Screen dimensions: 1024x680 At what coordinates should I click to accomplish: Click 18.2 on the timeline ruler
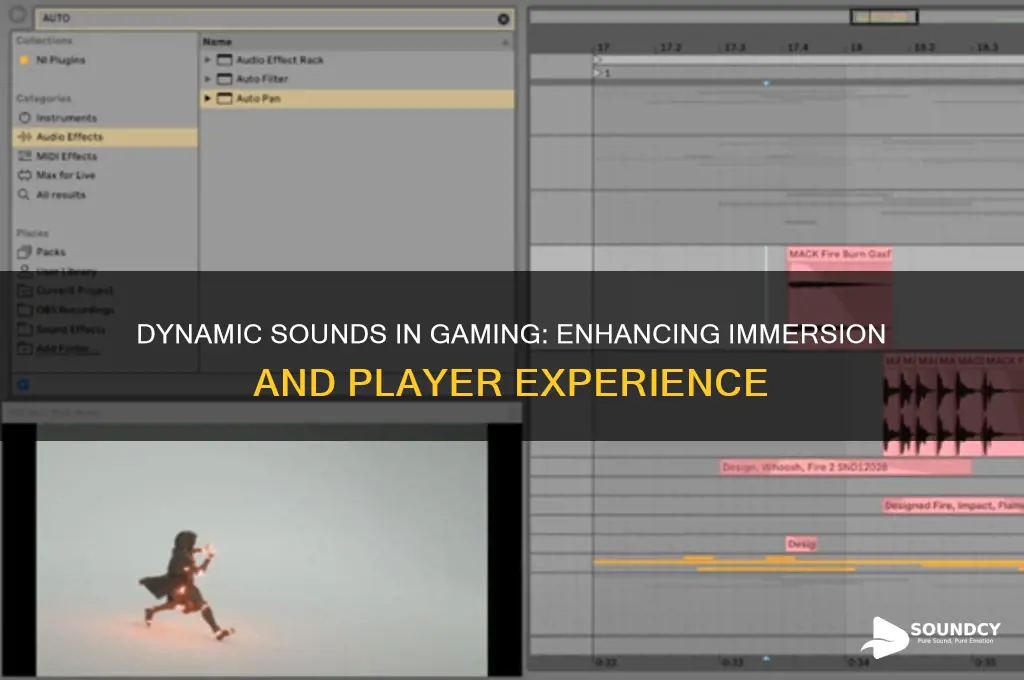click(x=924, y=48)
